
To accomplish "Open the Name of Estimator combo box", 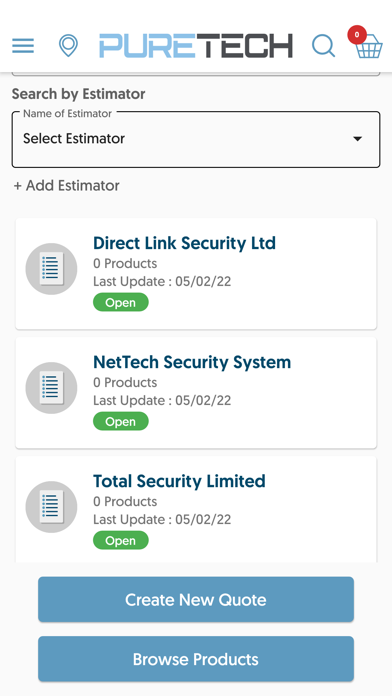I will click(x=196, y=139).
